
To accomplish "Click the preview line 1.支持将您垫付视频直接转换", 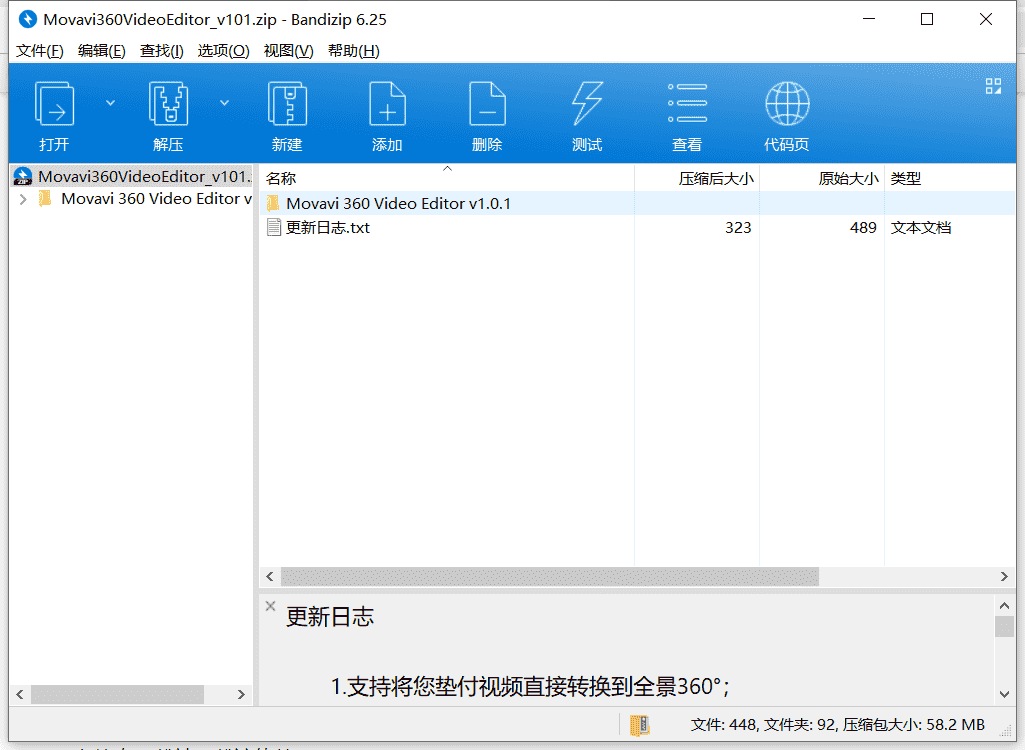I will (530, 687).
